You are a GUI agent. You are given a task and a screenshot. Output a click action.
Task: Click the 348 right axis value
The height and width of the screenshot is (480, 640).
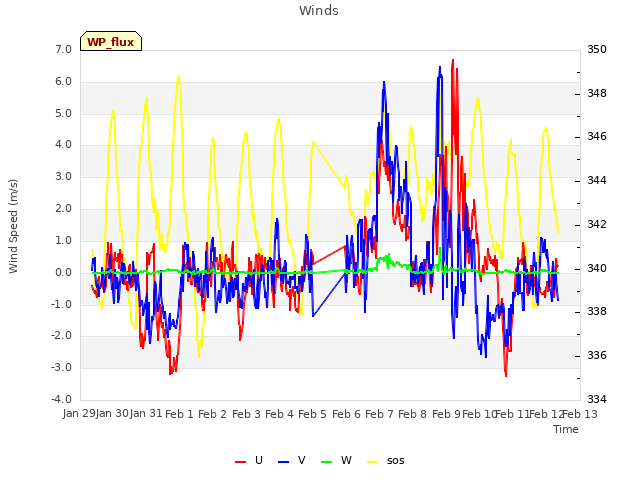(597, 93)
